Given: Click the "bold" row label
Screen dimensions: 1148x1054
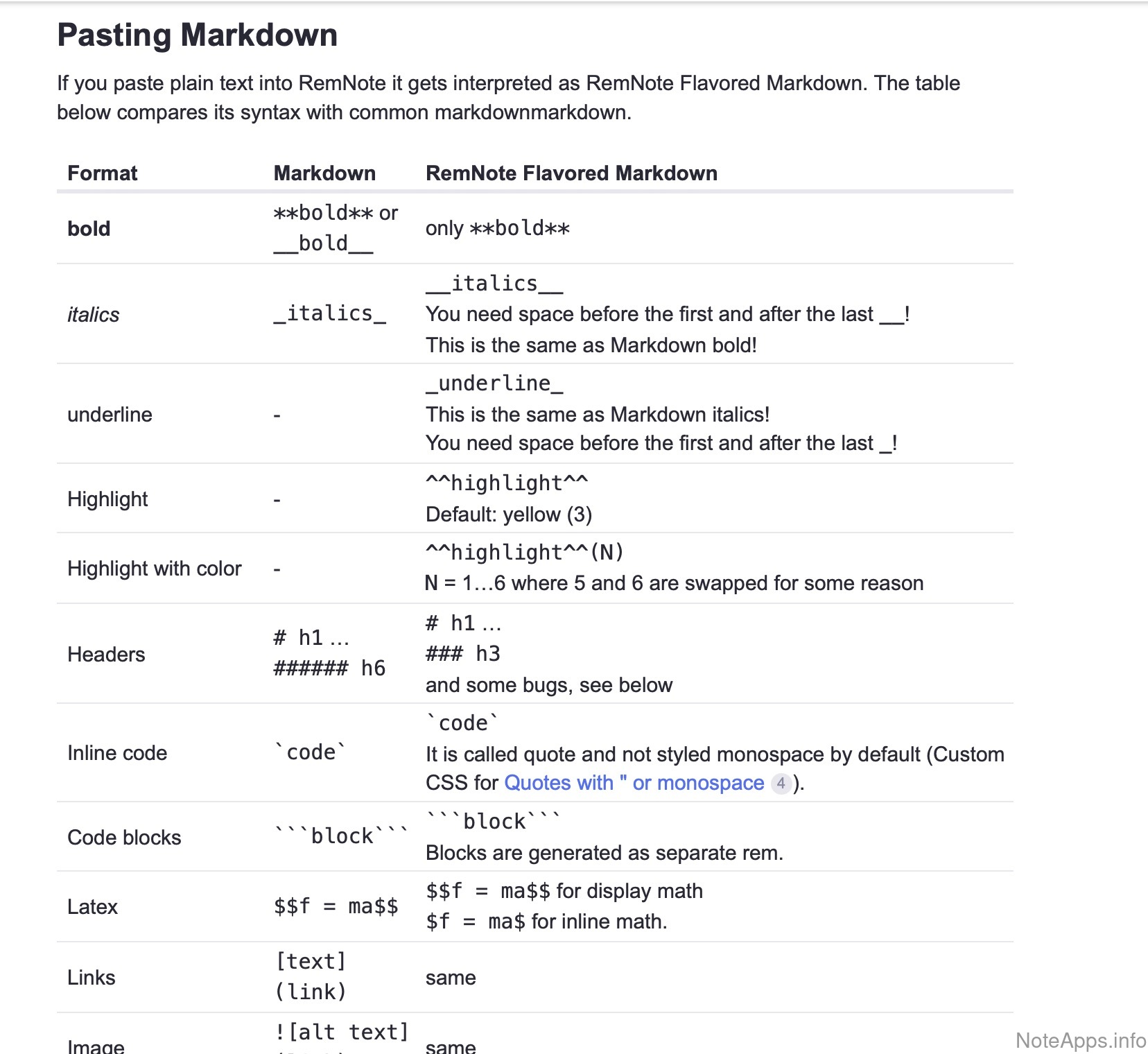Looking at the screenshot, I should [89, 229].
